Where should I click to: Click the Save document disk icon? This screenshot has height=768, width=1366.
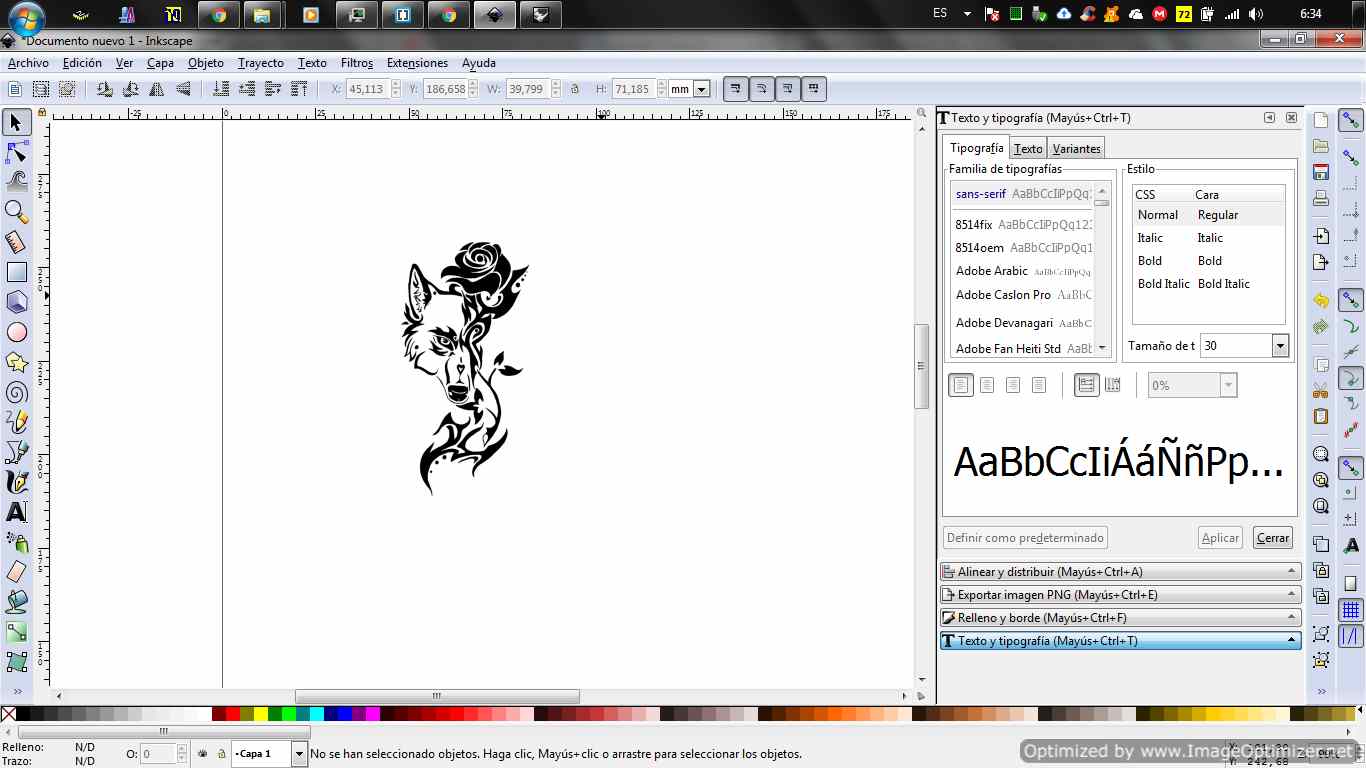pos(1321,172)
